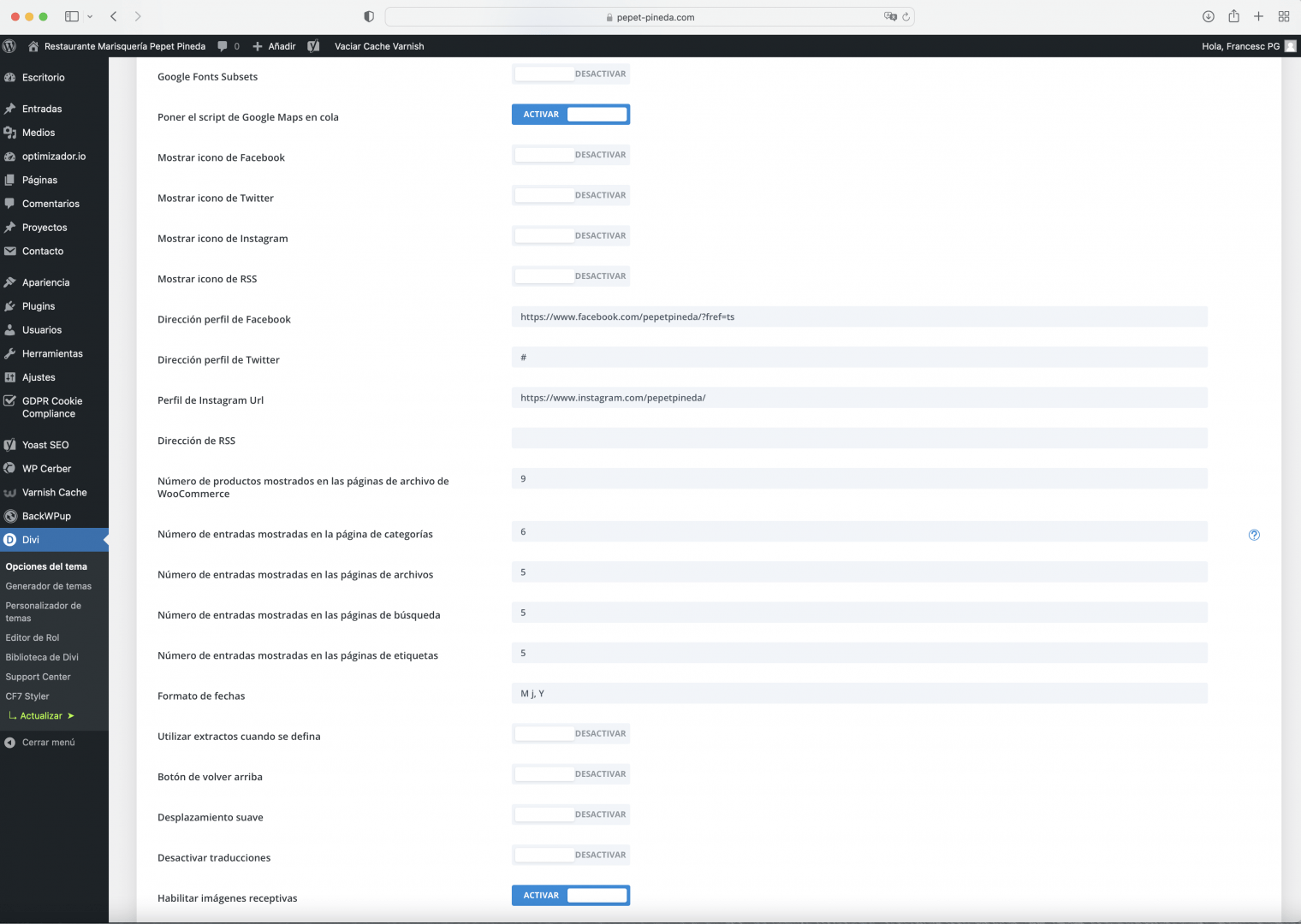The width and height of the screenshot is (1301, 924).
Task: Click the Escritorio dashboard icon
Action: tap(10, 77)
